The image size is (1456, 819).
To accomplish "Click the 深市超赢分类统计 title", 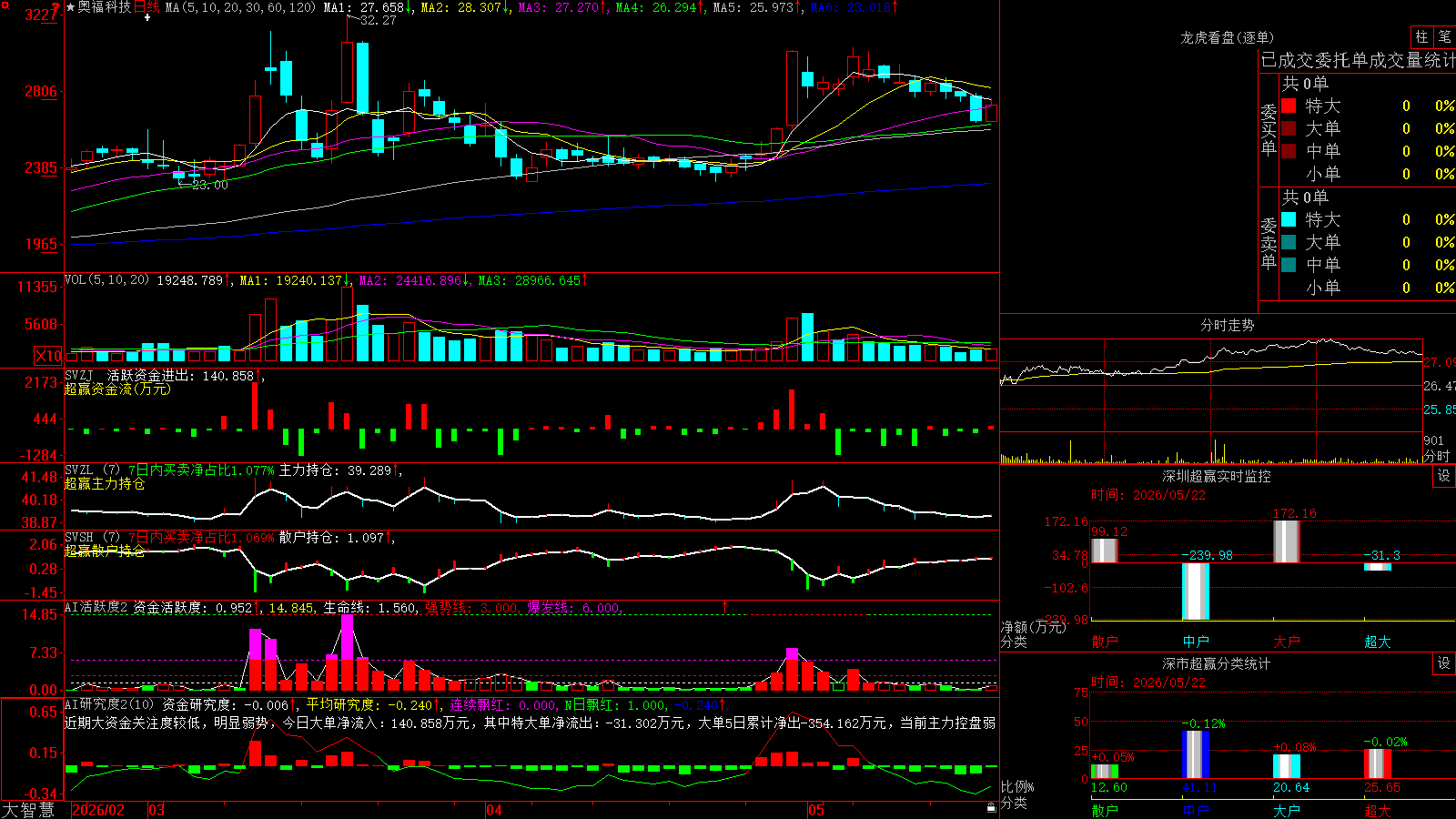I will click(1217, 663).
